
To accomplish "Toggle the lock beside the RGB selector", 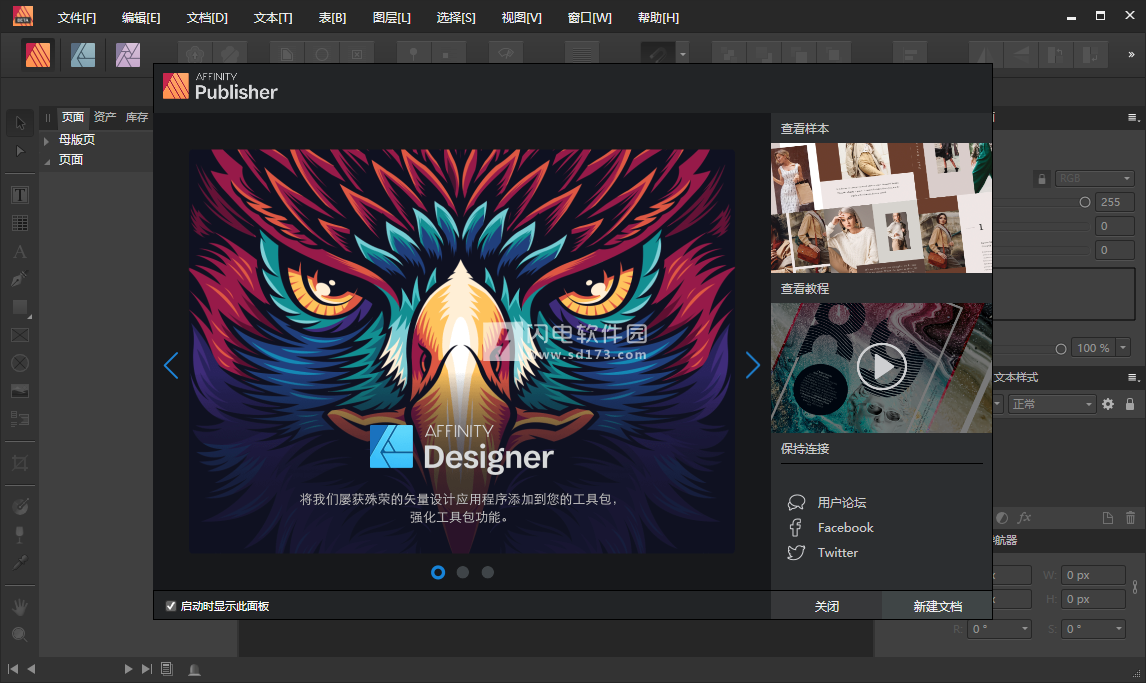I will (1042, 178).
